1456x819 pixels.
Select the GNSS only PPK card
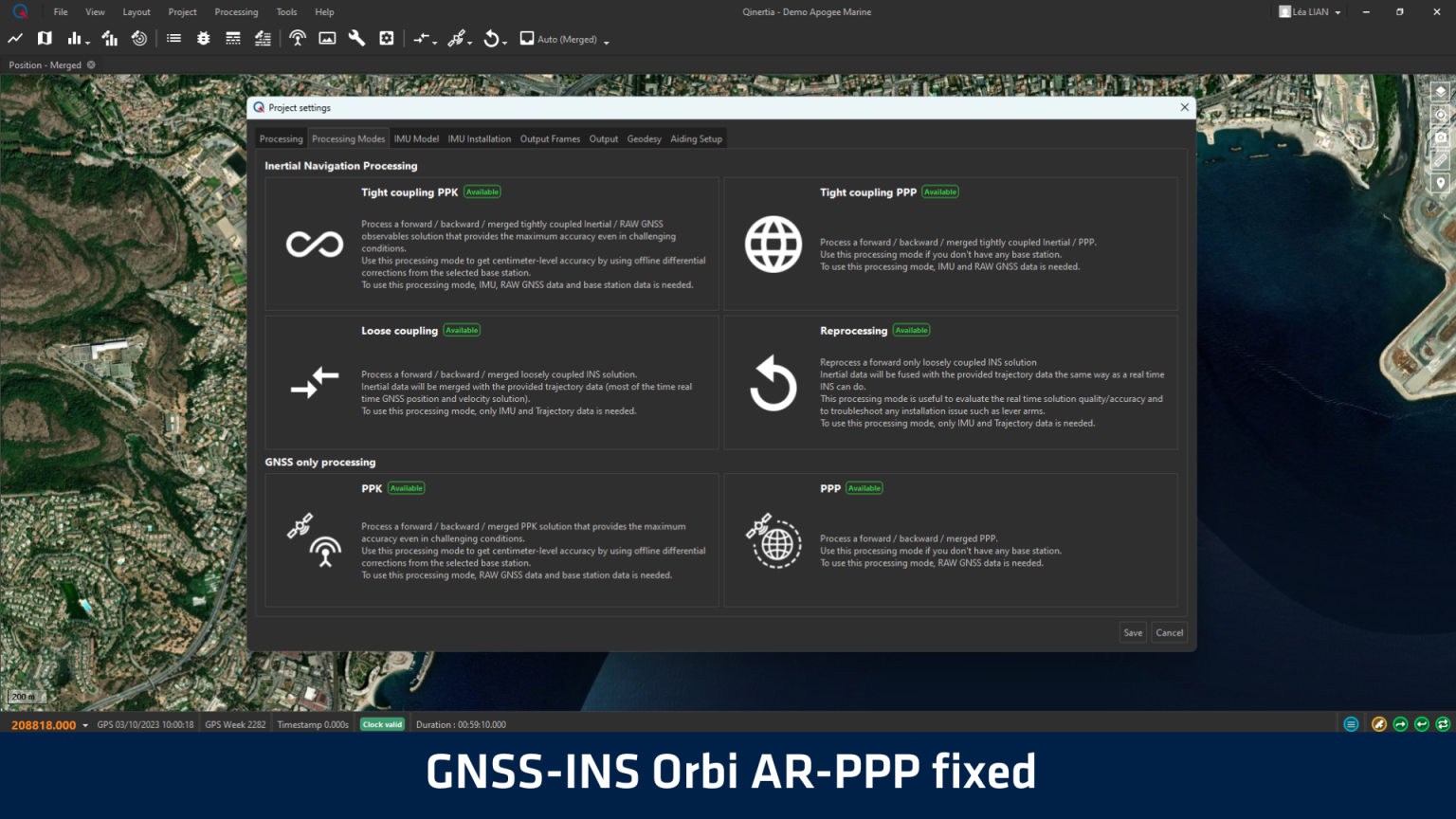pos(492,540)
